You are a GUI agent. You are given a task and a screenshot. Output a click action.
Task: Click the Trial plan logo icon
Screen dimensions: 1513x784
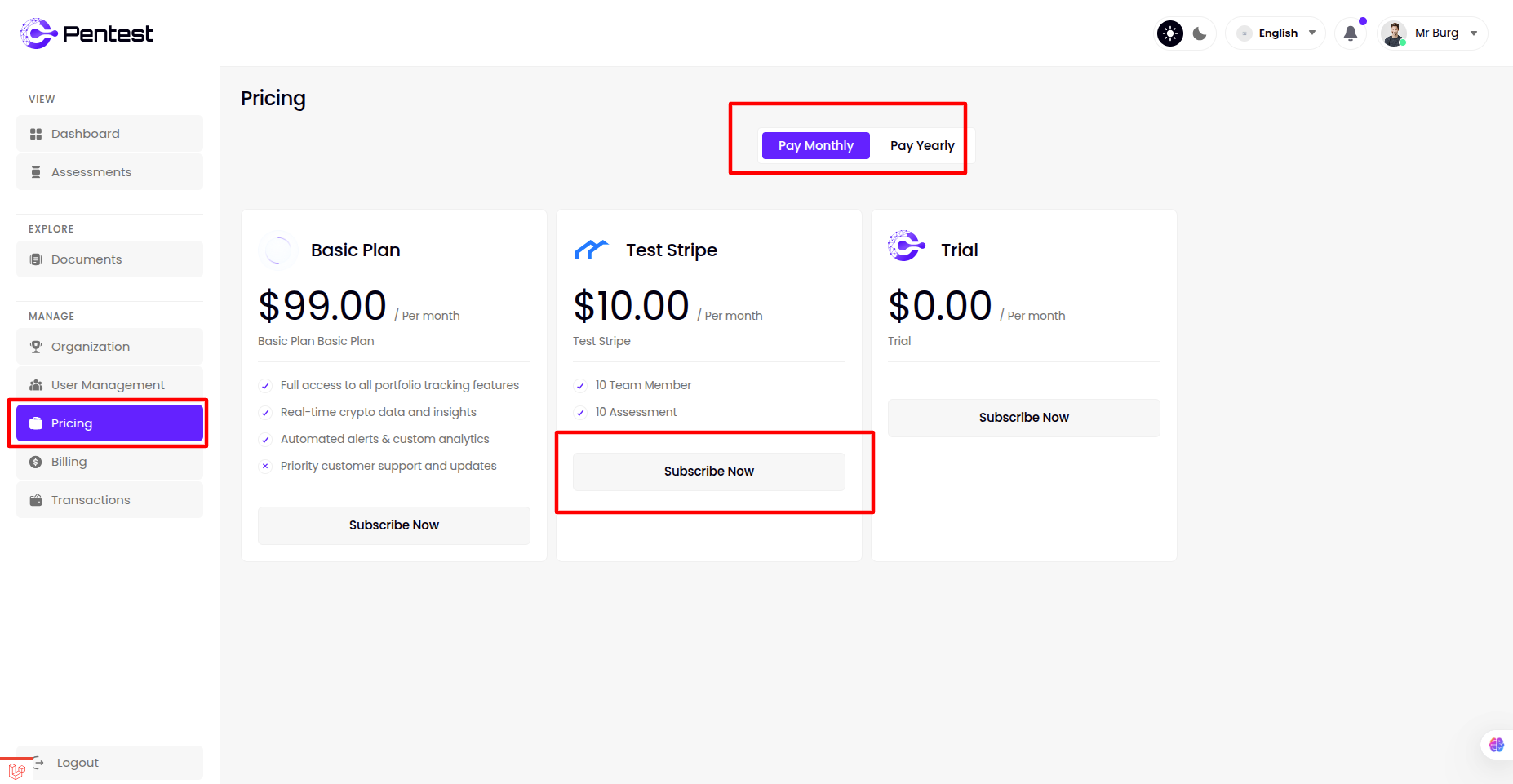click(x=906, y=246)
